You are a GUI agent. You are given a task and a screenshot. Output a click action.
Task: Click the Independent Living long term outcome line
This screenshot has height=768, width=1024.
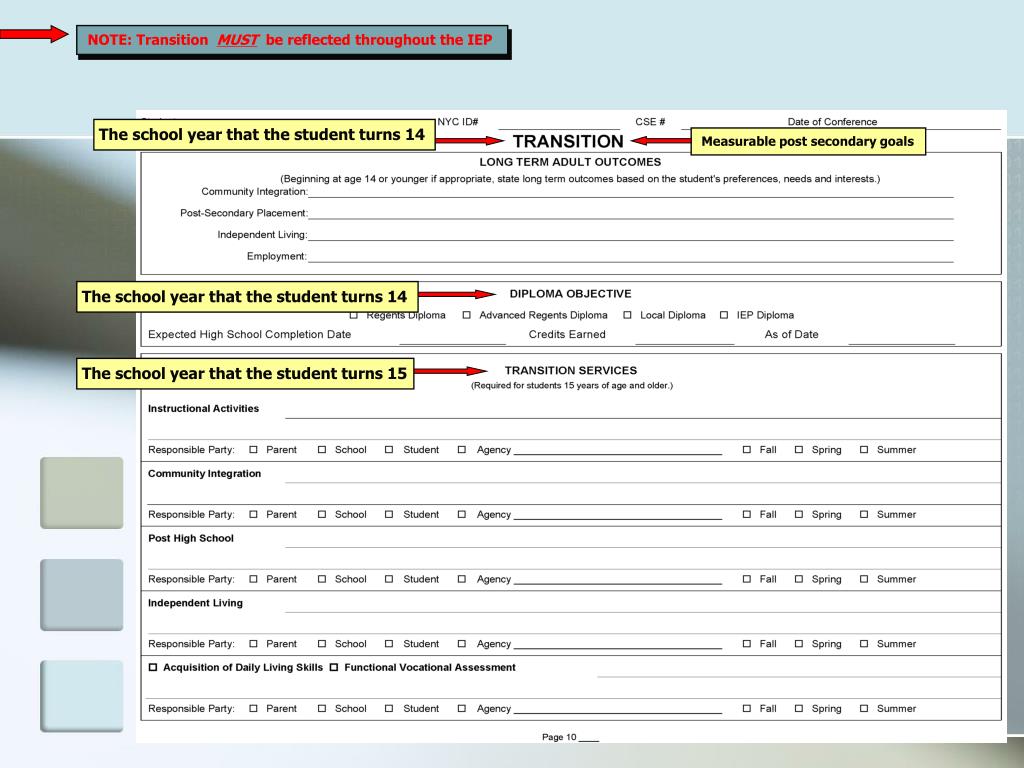click(x=631, y=235)
